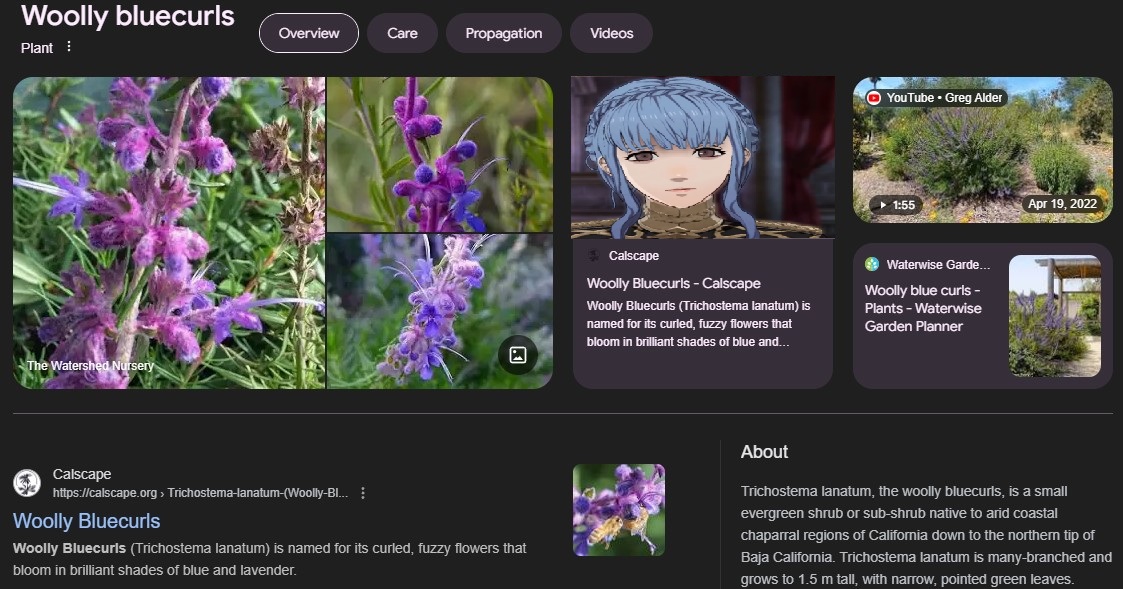
Task: Click the YouTube logo on Greg Alder video
Action: coord(874,97)
